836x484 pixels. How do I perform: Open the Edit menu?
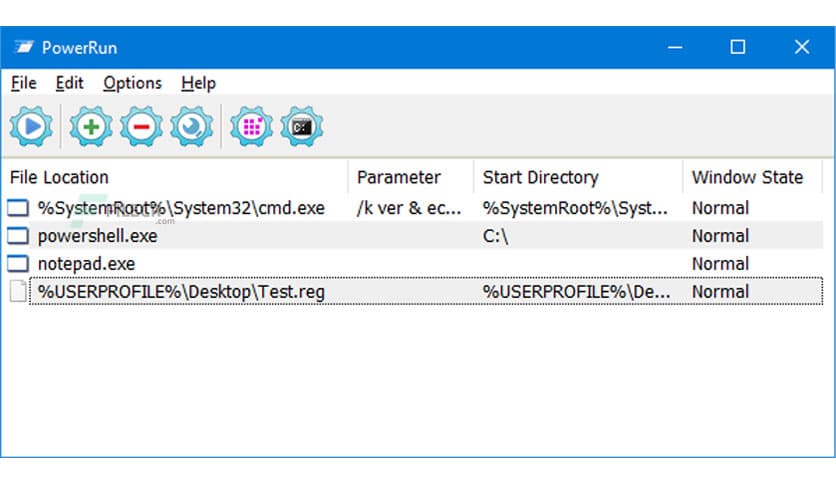69,83
